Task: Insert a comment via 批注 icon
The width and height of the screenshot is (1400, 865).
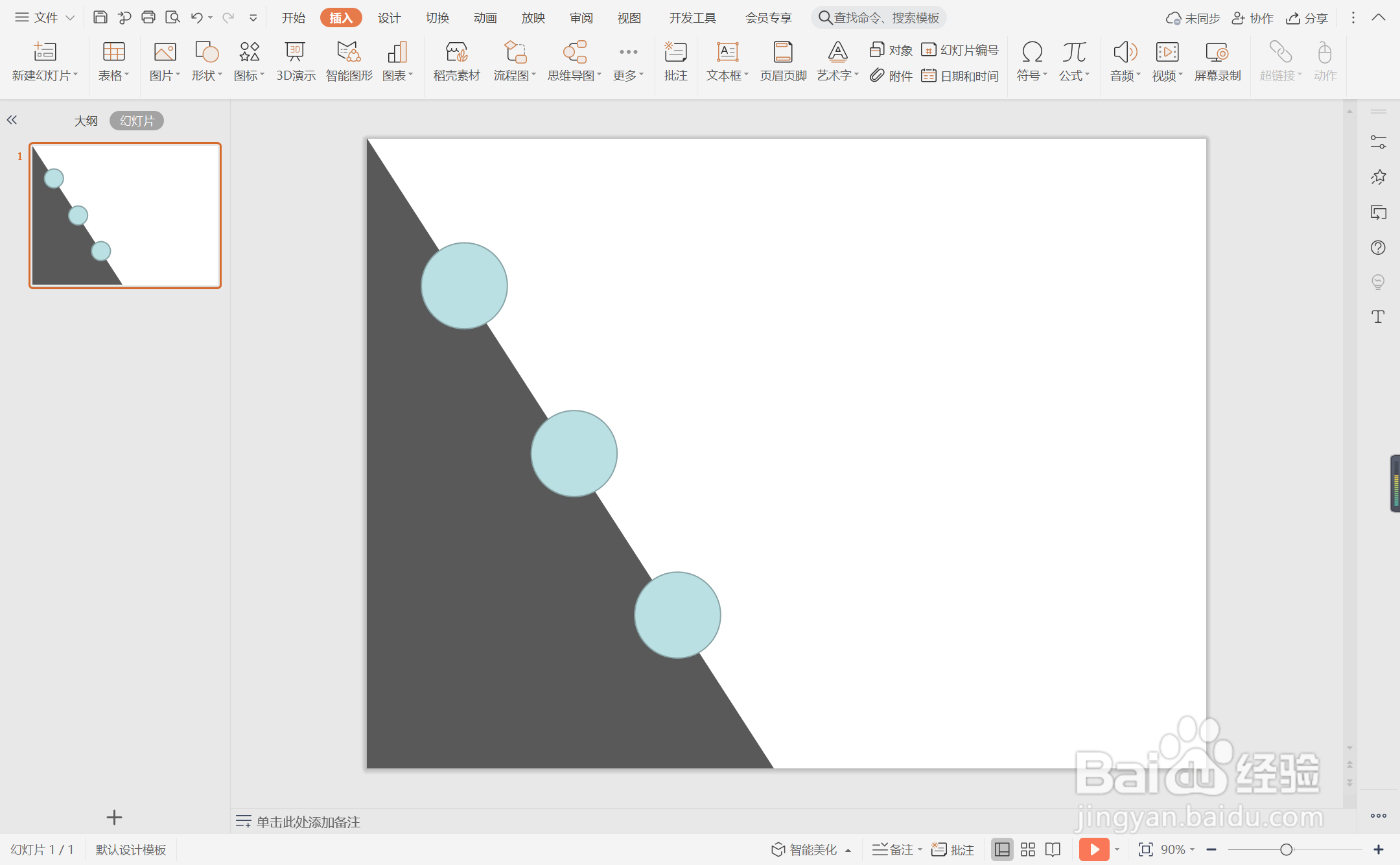Action: point(675,61)
